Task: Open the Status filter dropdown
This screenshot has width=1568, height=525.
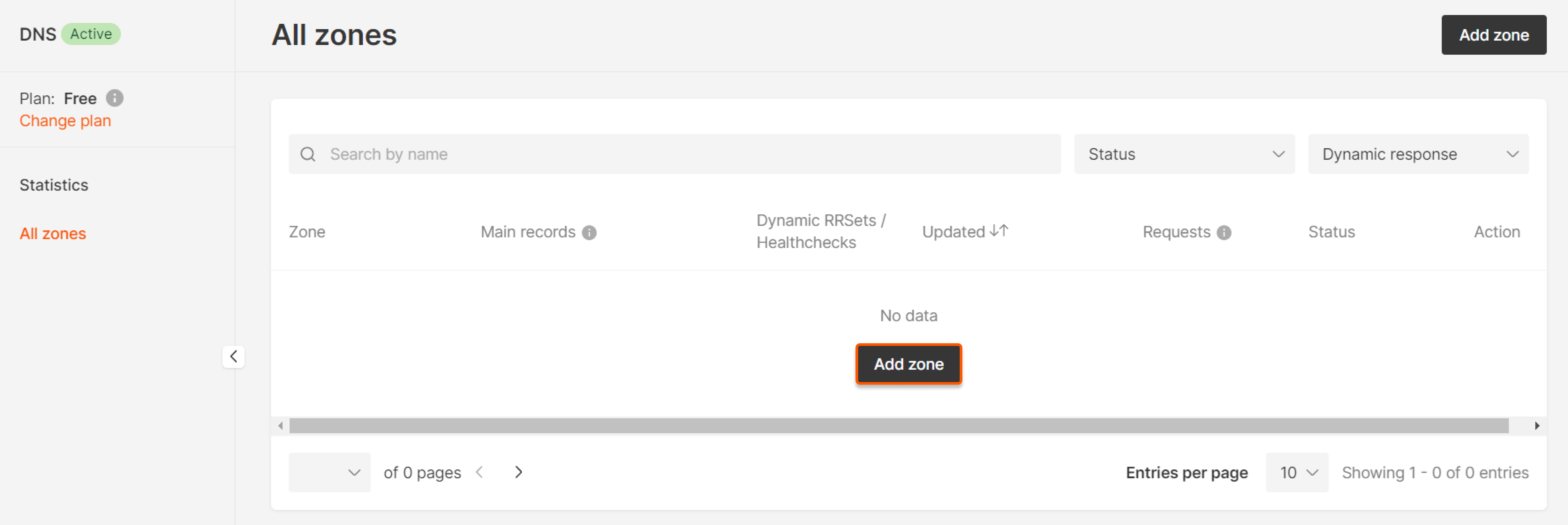Action: pyautogui.click(x=1184, y=154)
